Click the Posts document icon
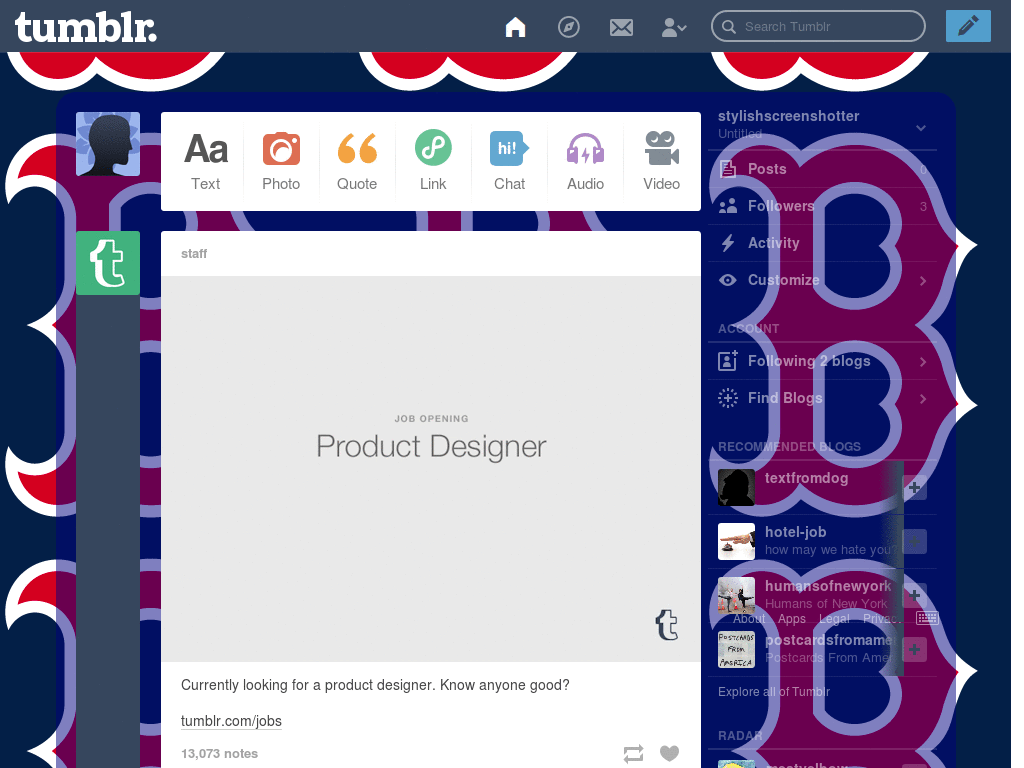Viewport: 1024px width, 768px height. tap(728, 169)
